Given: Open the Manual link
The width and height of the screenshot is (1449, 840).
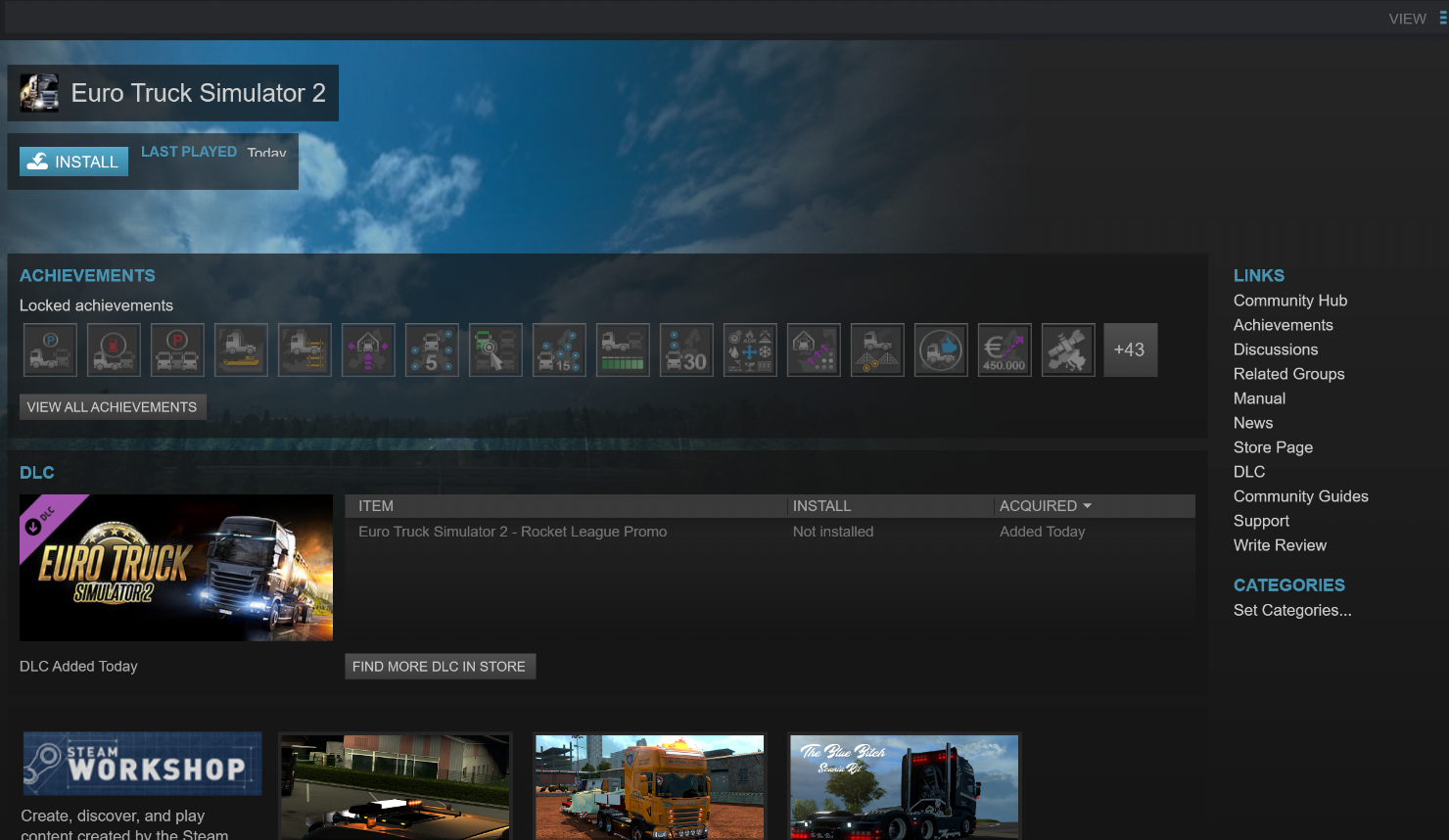Looking at the screenshot, I should (x=1260, y=398).
